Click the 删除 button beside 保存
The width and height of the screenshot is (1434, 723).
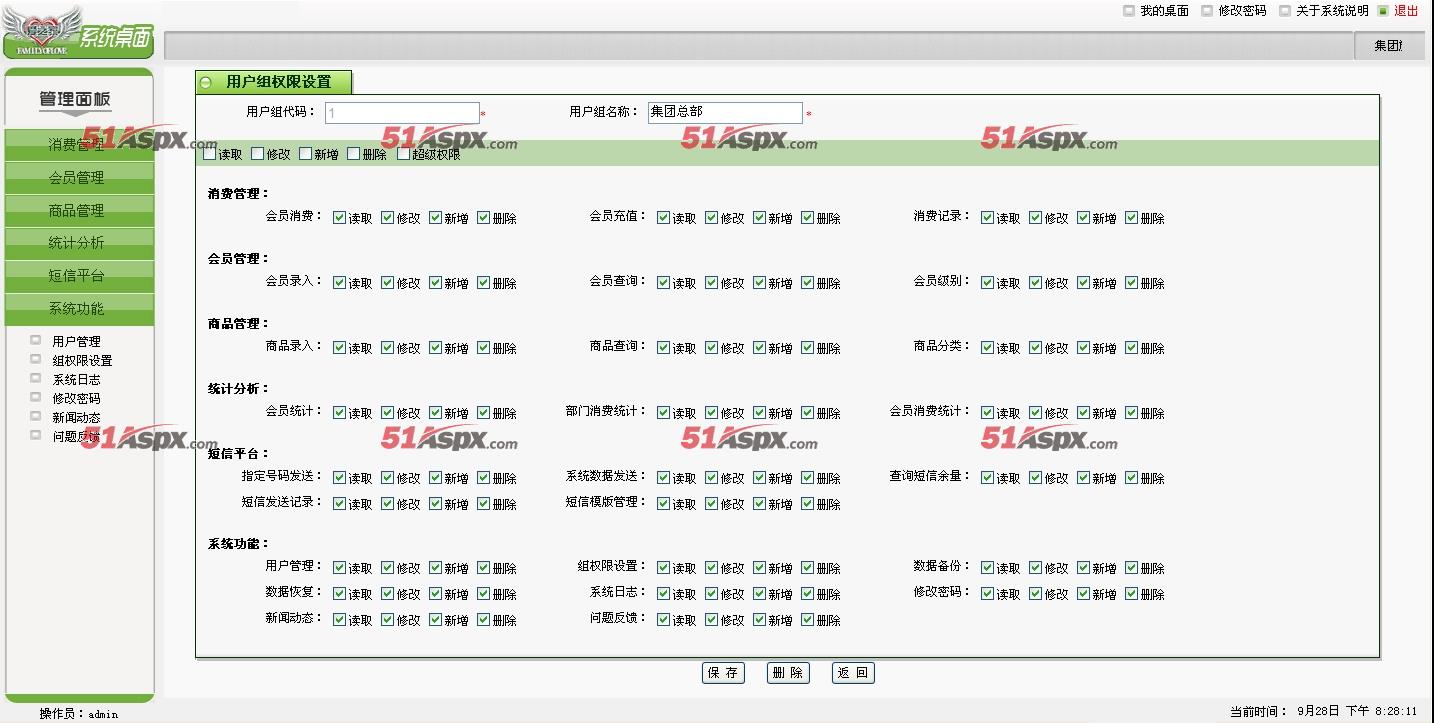[788, 673]
